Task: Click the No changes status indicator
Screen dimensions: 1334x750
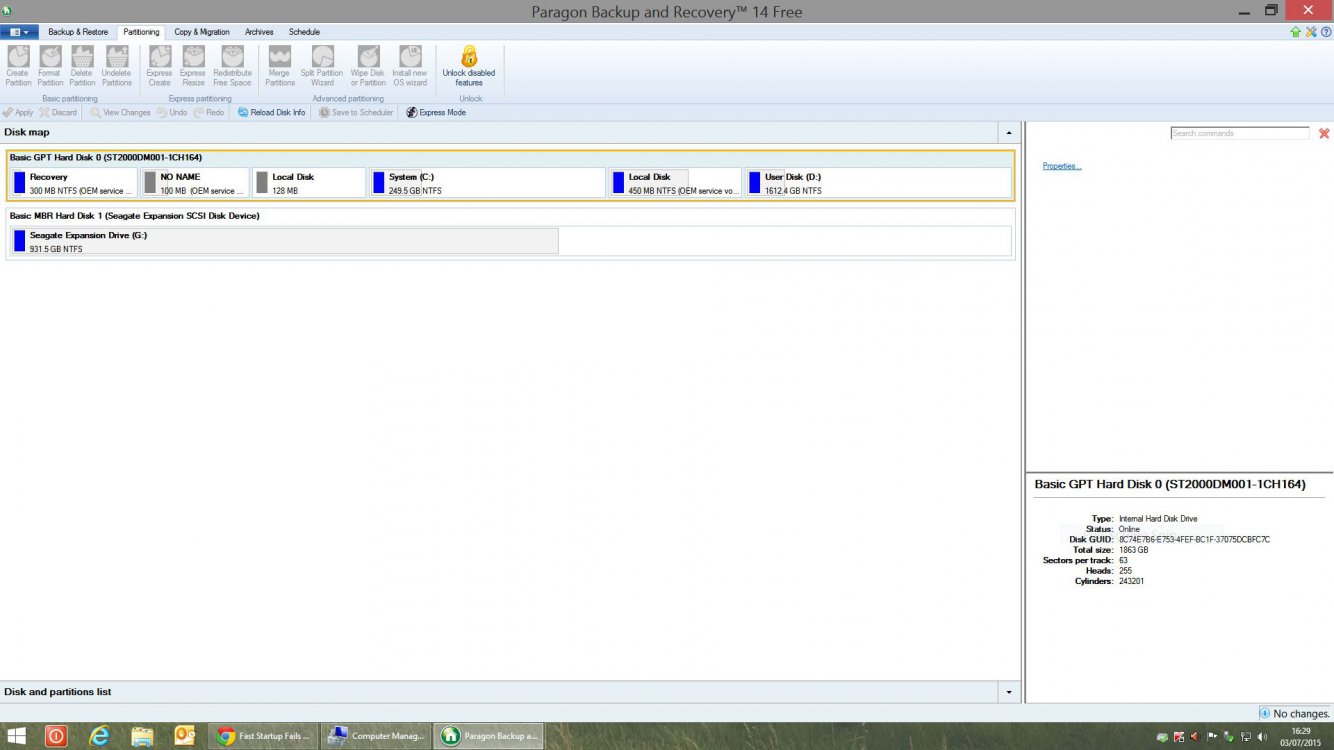Action: coord(1294,713)
